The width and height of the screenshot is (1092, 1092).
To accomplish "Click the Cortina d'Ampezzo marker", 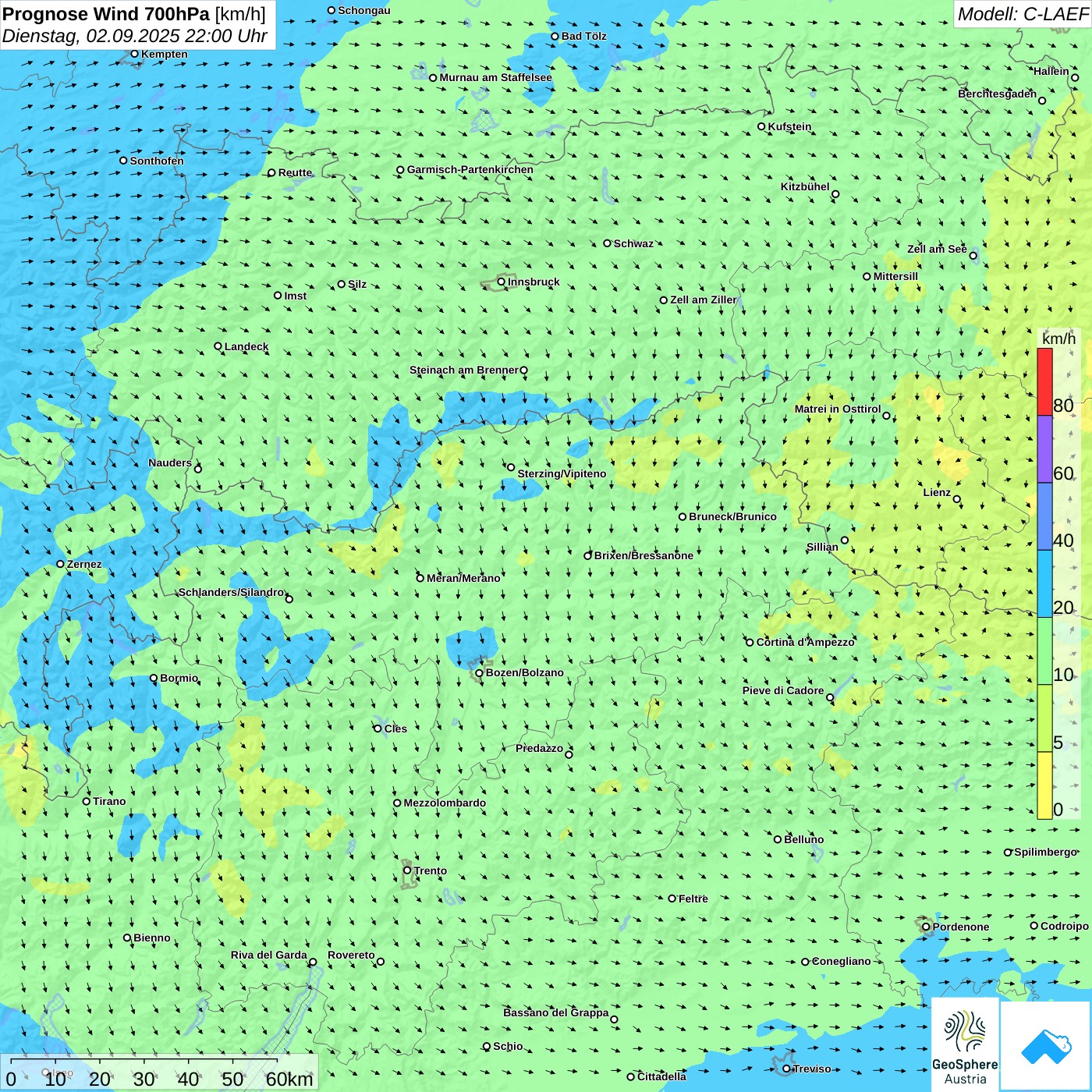I will pyautogui.click(x=750, y=643).
